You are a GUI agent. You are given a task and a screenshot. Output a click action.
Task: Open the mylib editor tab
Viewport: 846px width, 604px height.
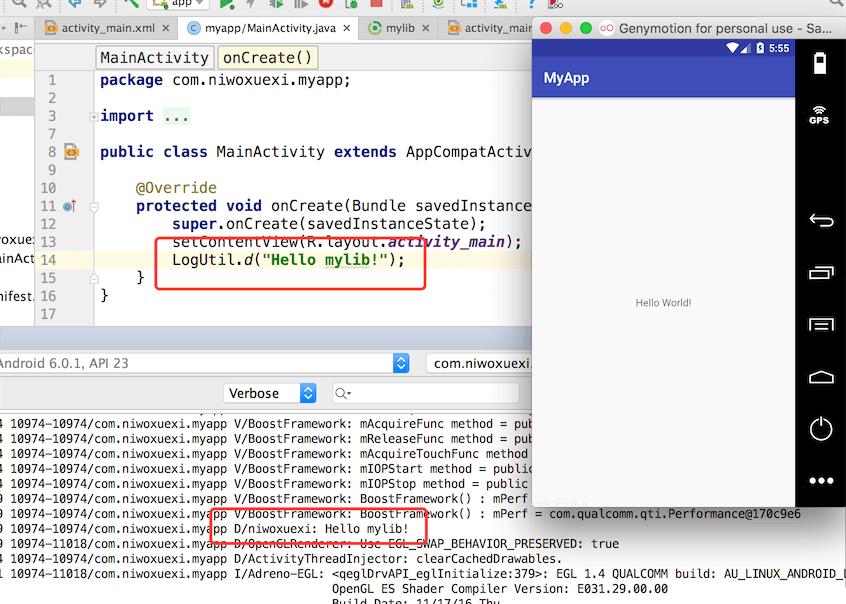tap(399, 28)
